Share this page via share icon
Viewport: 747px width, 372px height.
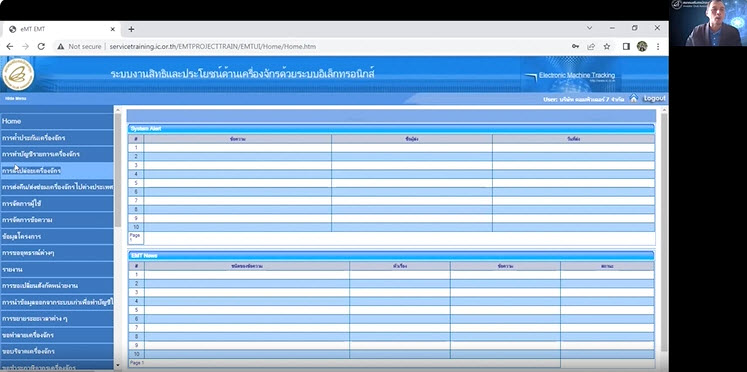(591, 47)
